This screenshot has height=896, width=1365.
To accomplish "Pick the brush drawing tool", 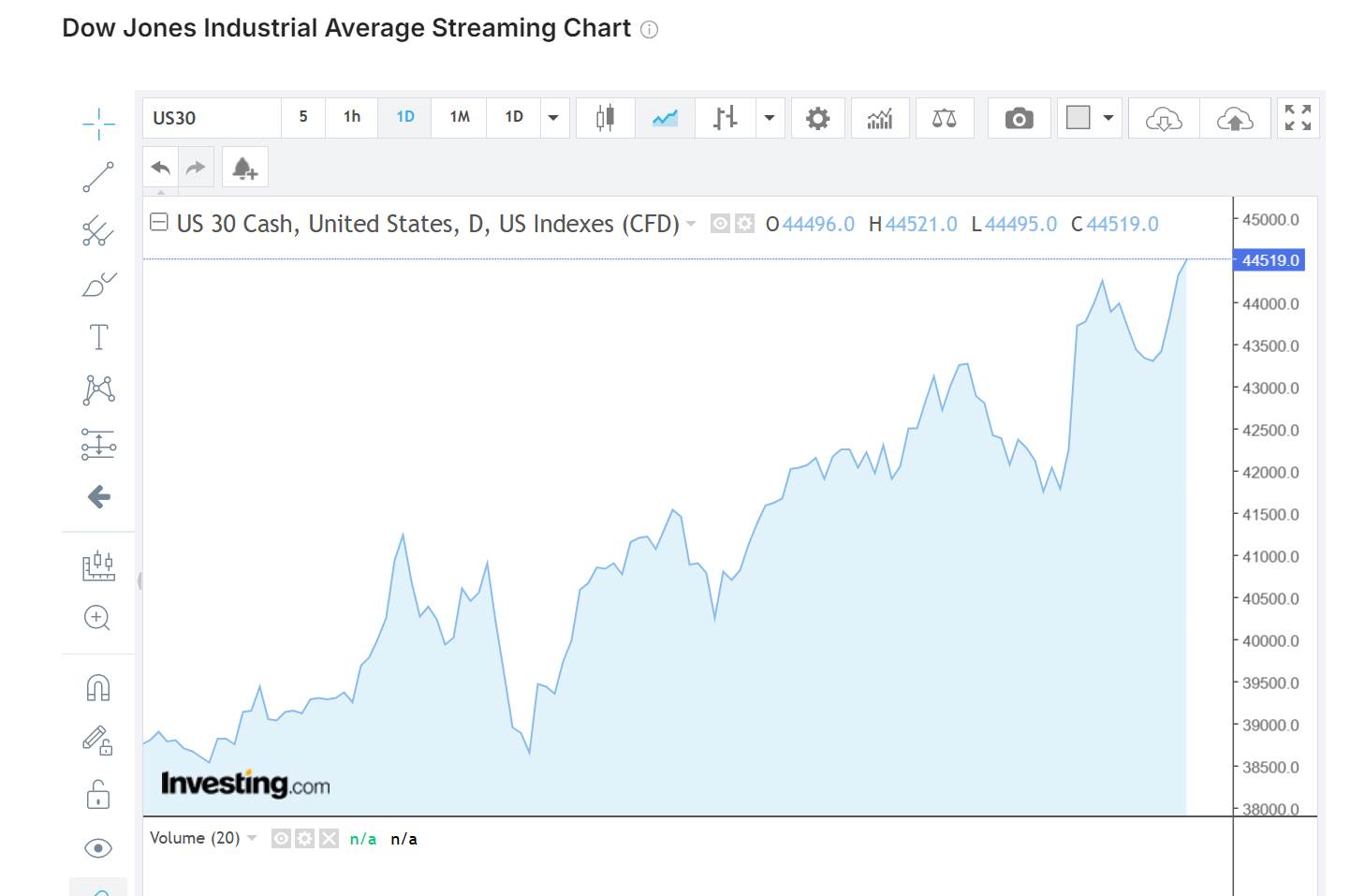I will [98, 284].
